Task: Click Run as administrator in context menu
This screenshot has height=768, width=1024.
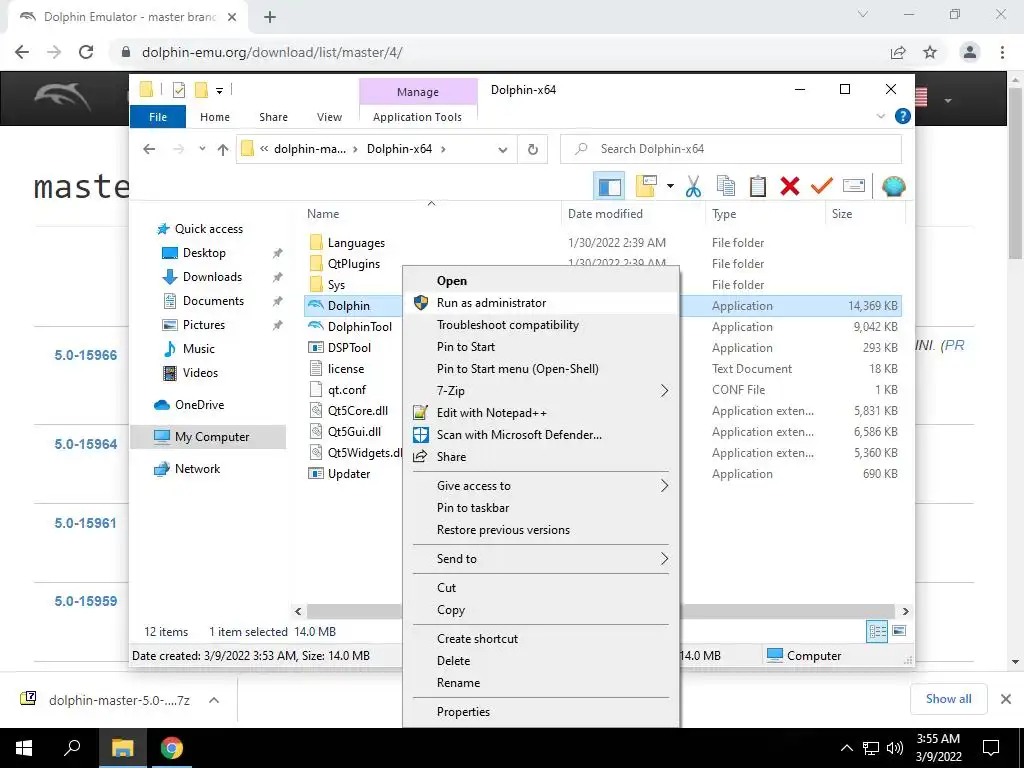Action: [x=542, y=303]
